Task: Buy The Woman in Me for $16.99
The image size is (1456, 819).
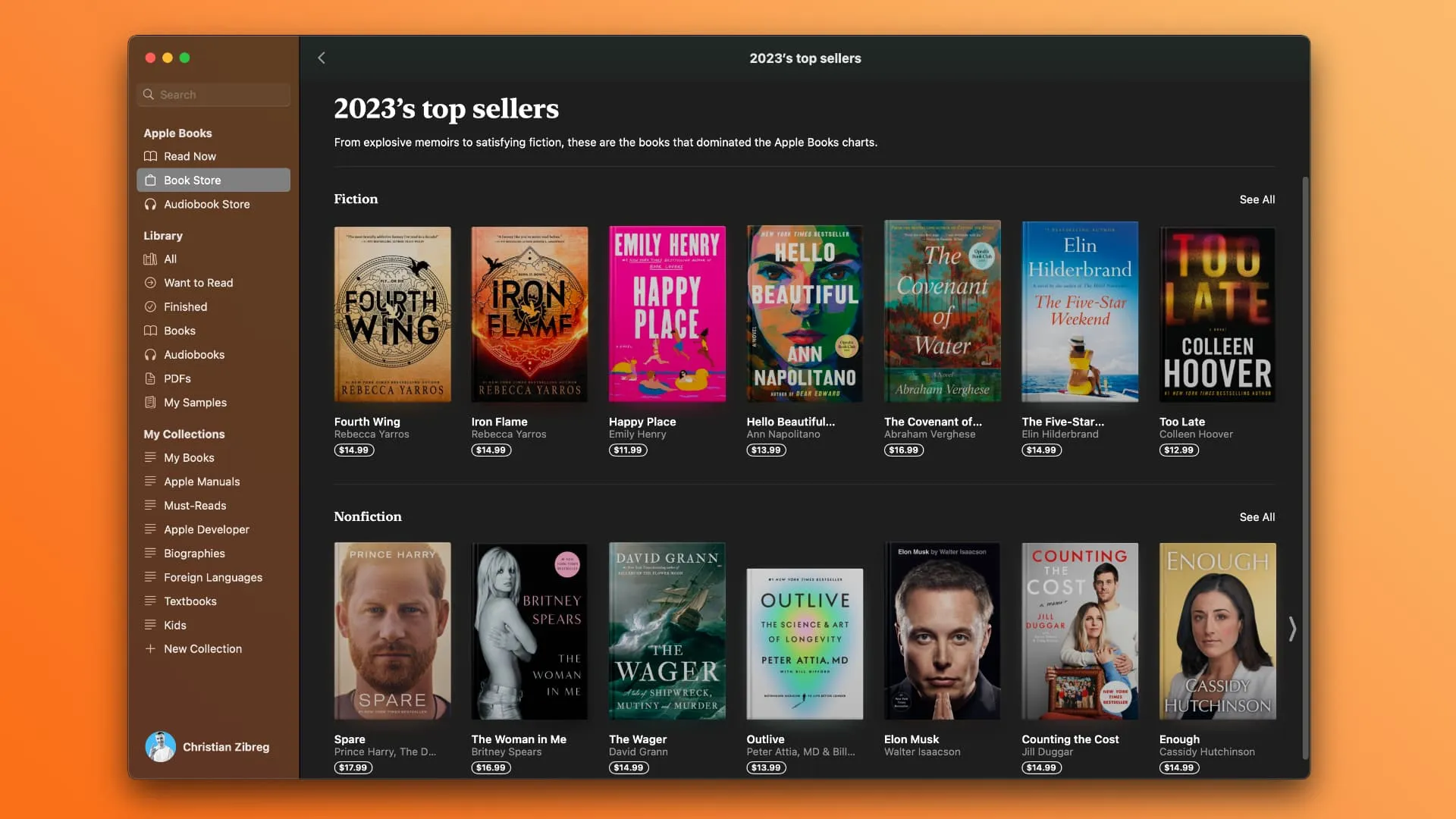Action: coord(491,768)
